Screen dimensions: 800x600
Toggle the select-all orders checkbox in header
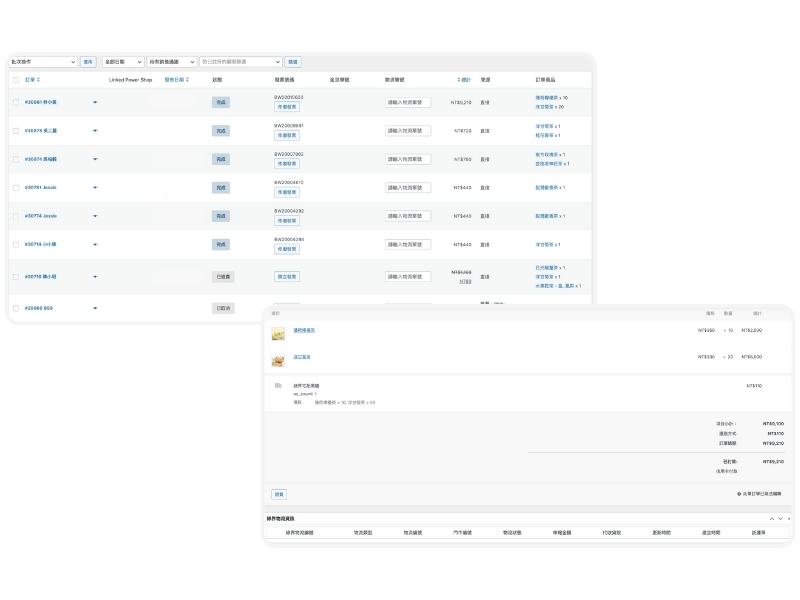click(x=16, y=79)
